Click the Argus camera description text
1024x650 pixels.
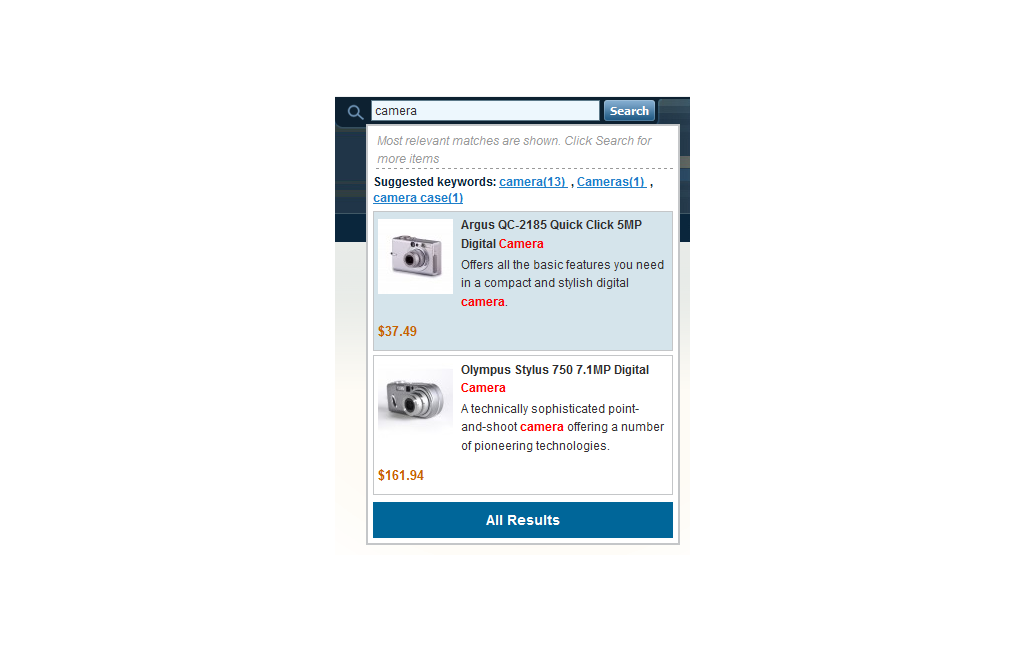[x=562, y=283]
